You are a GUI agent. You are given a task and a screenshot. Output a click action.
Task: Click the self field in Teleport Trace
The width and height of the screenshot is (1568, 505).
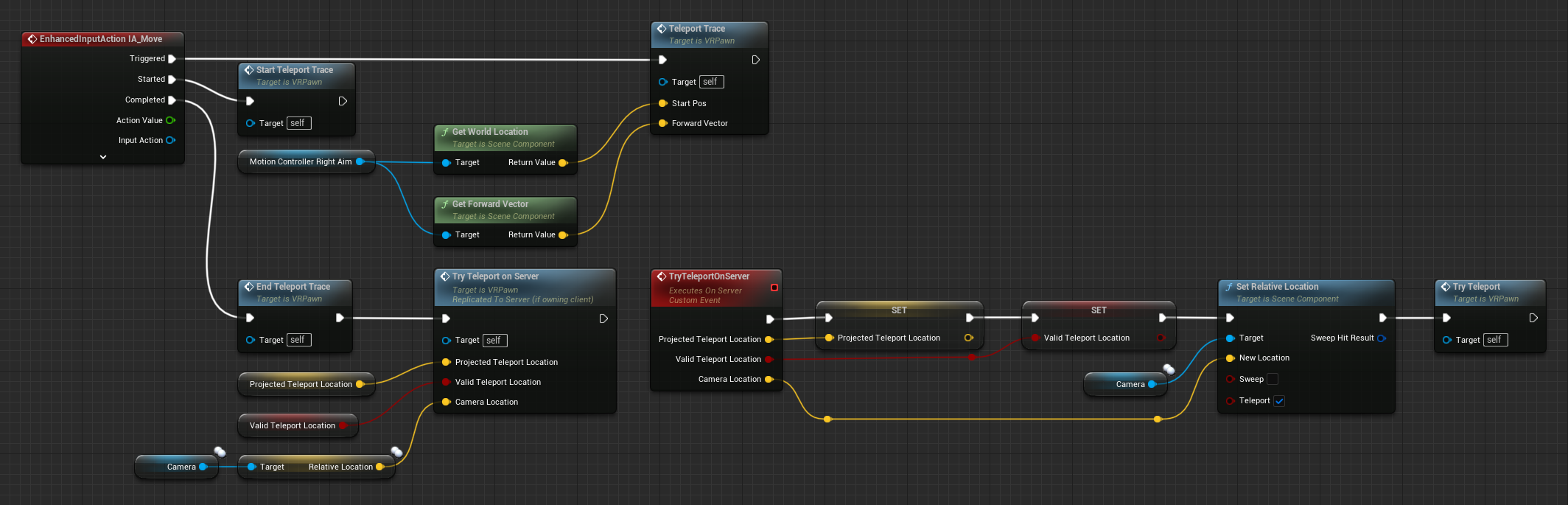tap(711, 82)
